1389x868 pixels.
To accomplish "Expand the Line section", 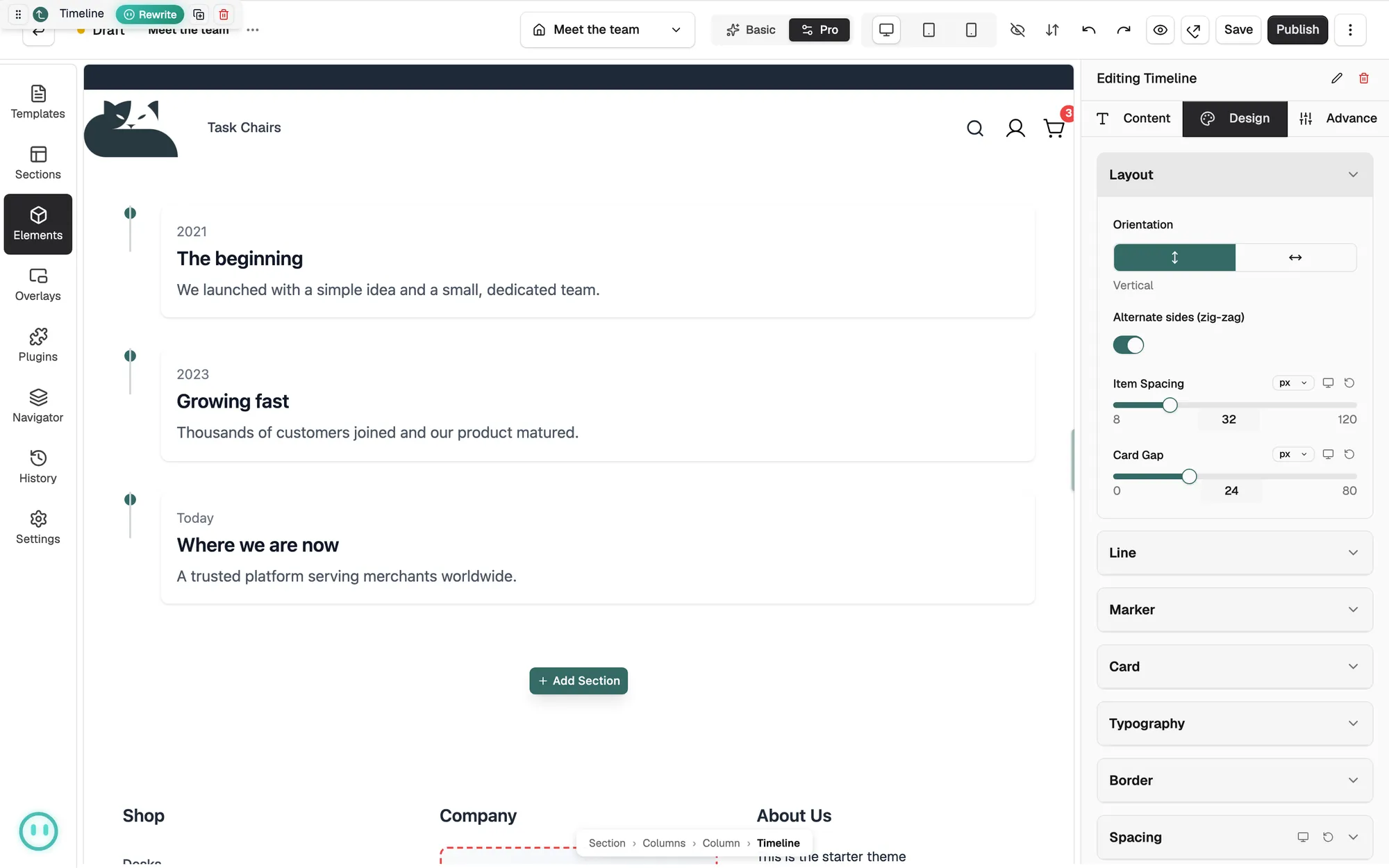I will pyautogui.click(x=1234, y=553).
